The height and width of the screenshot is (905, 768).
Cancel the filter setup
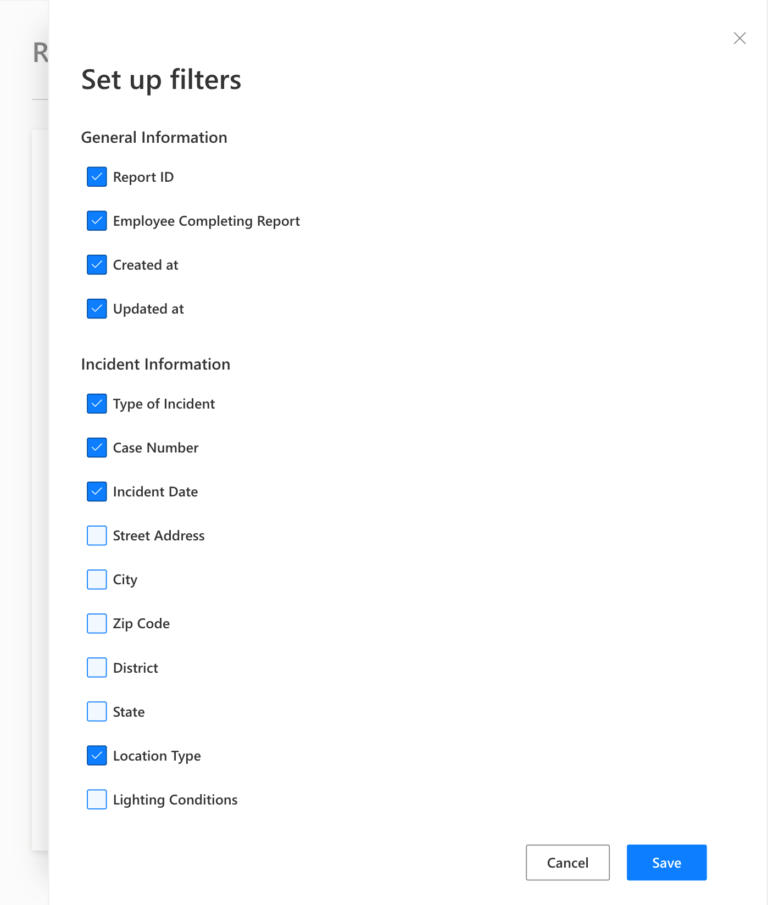pyautogui.click(x=567, y=862)
